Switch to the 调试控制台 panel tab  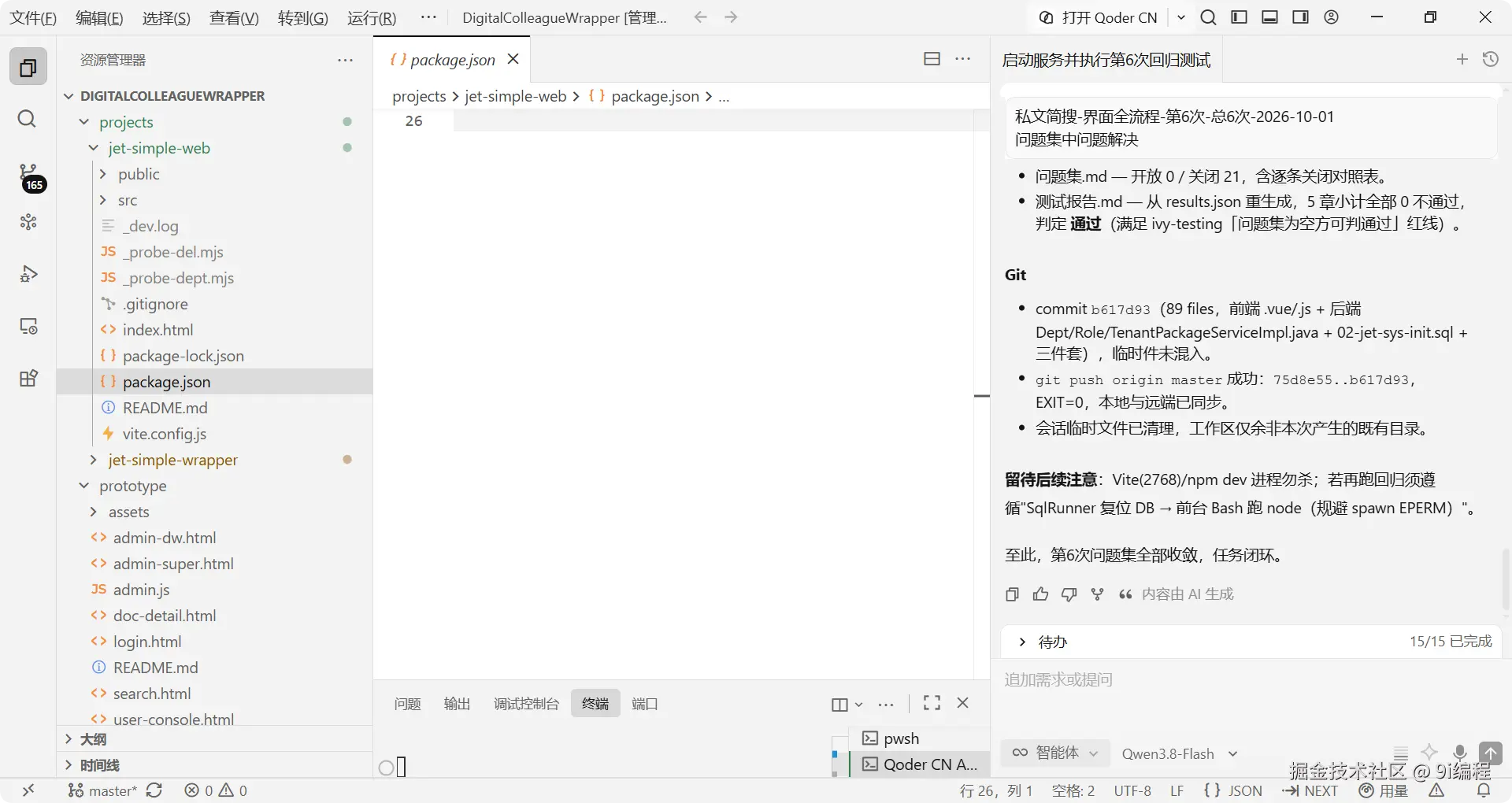(526, 703)
